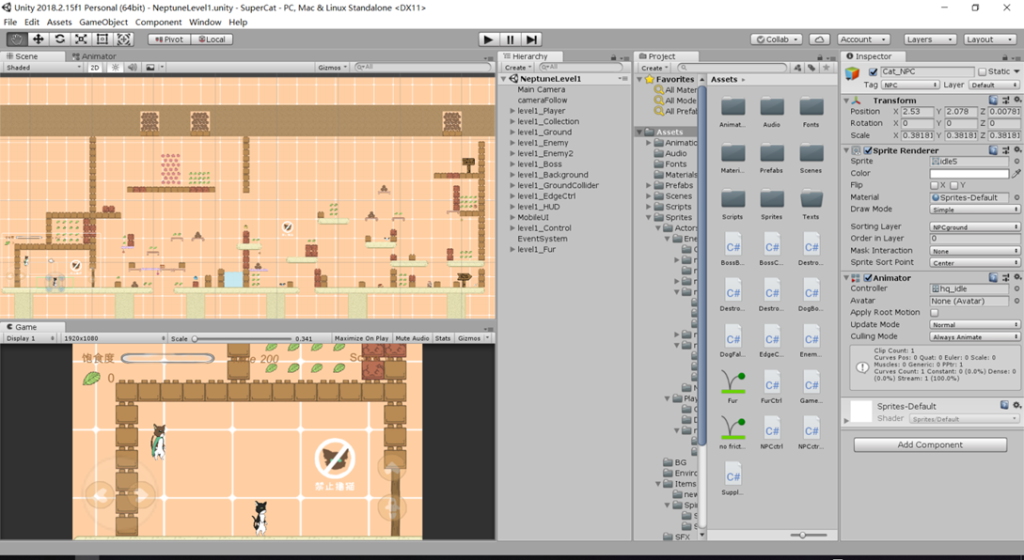Click the Add Component button
The height and width of the screenshot is (560, 1024).
[x=930, y=445]
